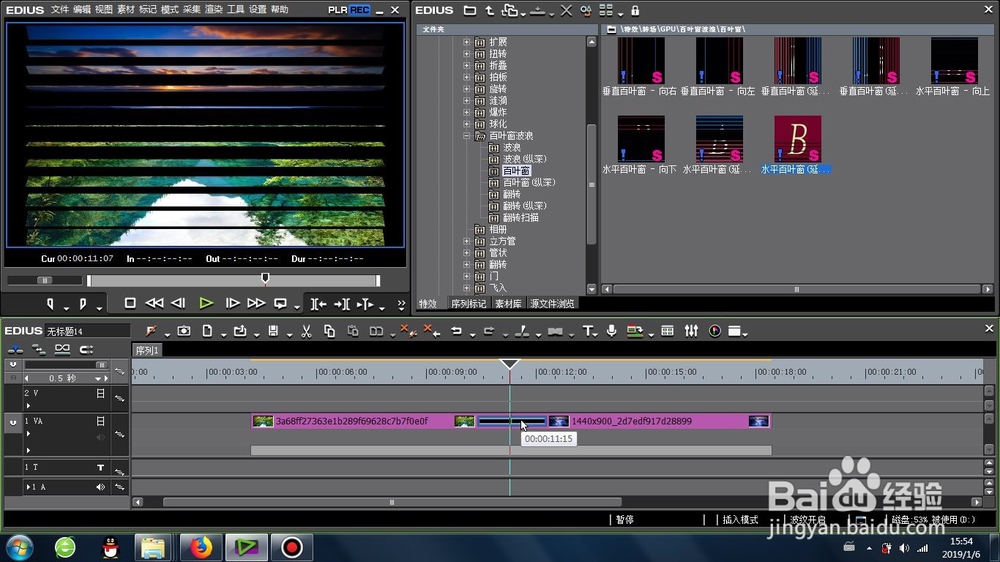Expand the 2 V track disclosure triangle
This screenshot has height=562, width=1000.
tap(28, 406)
